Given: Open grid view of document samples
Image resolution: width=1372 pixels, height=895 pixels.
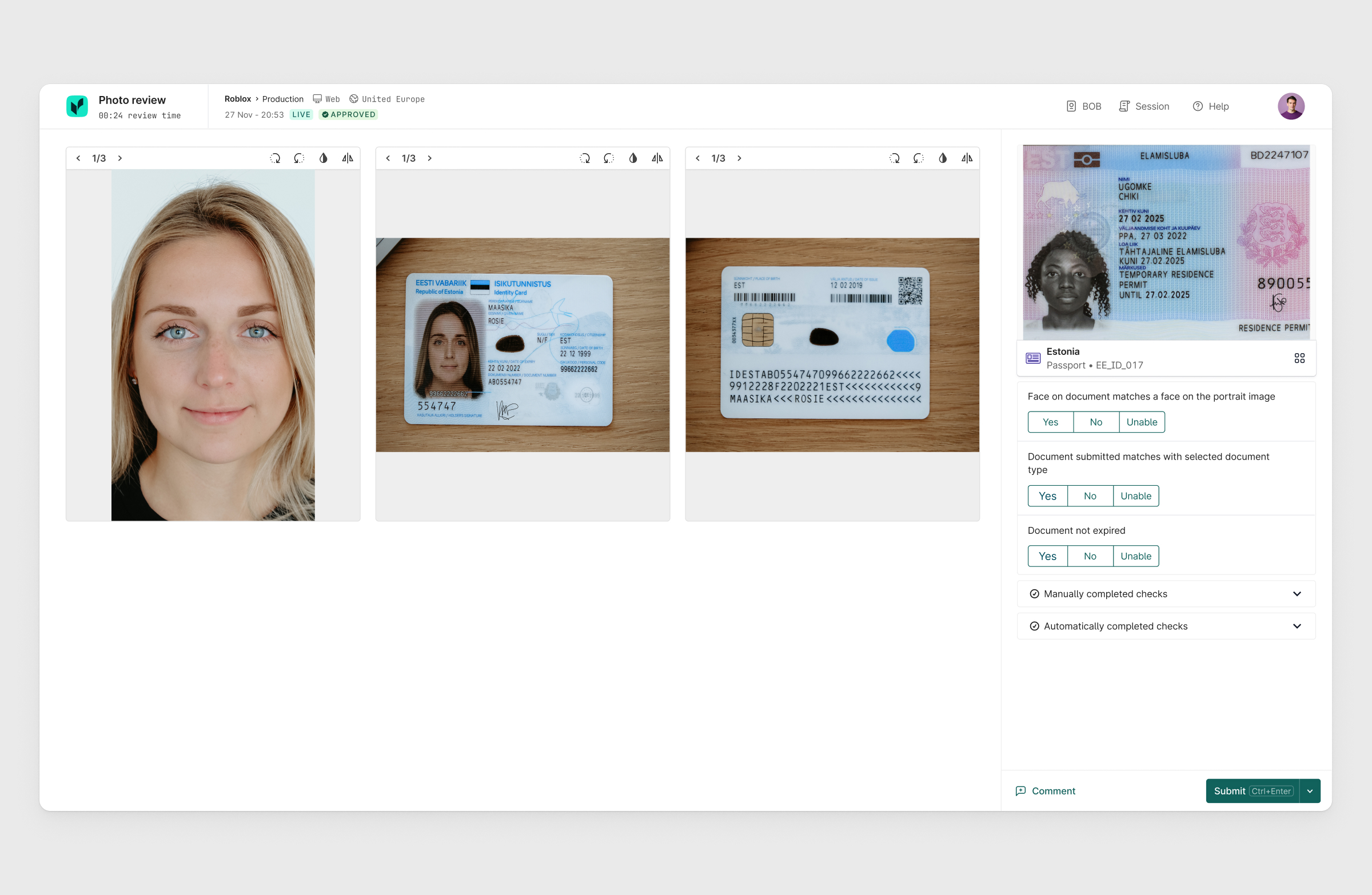Looking at the screenshot, I should (1299, 358).
